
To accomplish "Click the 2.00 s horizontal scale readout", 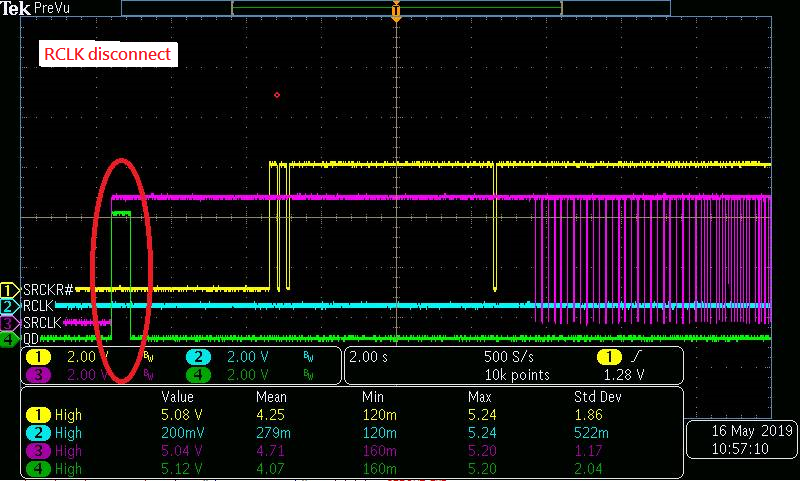I will point(368,357).
